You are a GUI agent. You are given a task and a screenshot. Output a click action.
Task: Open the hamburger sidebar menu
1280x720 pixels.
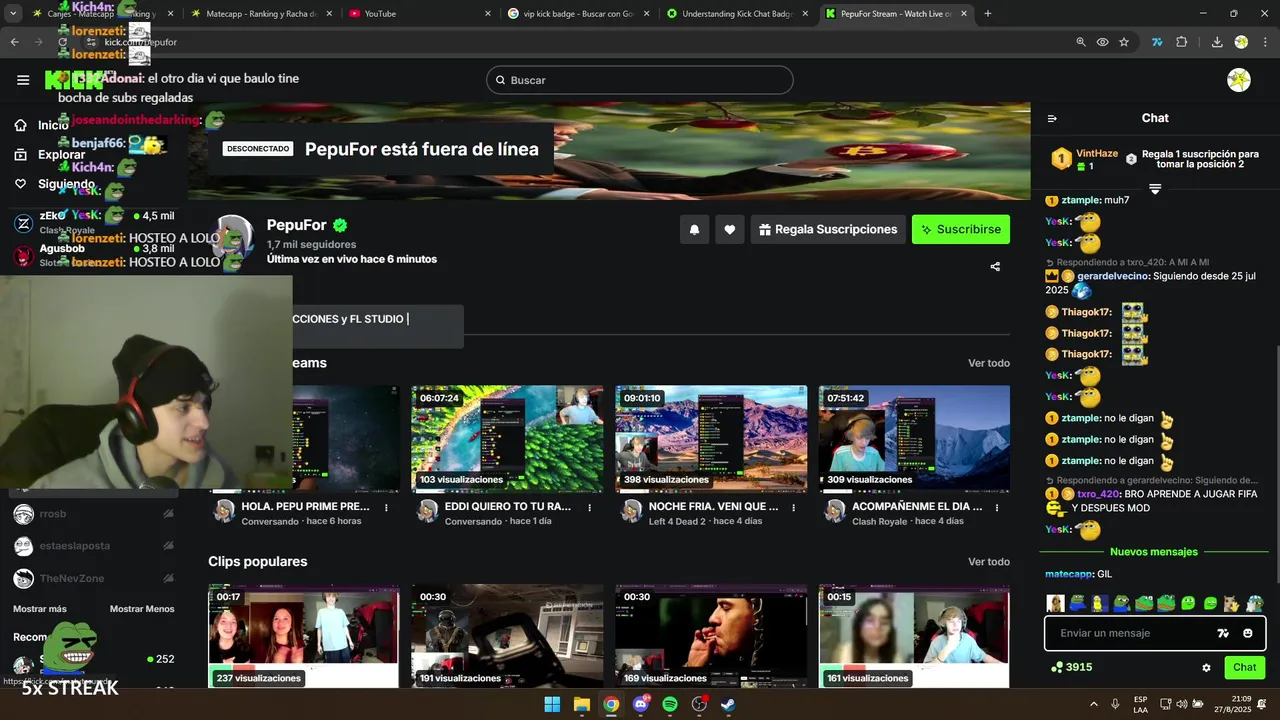coord(23,80)
